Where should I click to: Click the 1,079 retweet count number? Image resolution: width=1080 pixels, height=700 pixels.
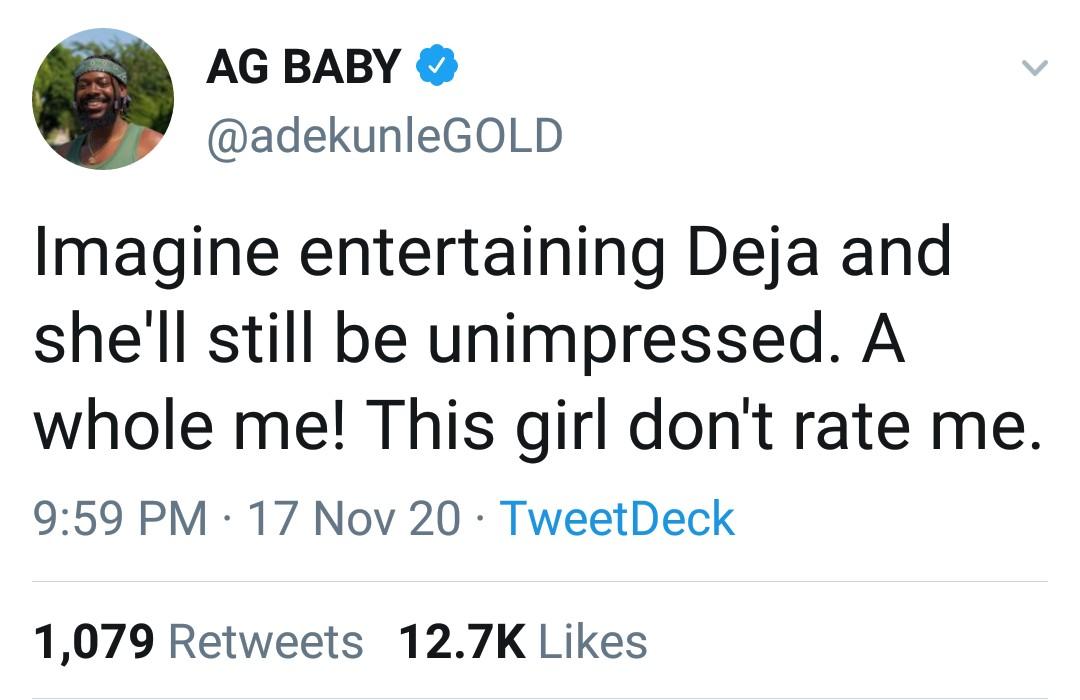tap(94, 641)
